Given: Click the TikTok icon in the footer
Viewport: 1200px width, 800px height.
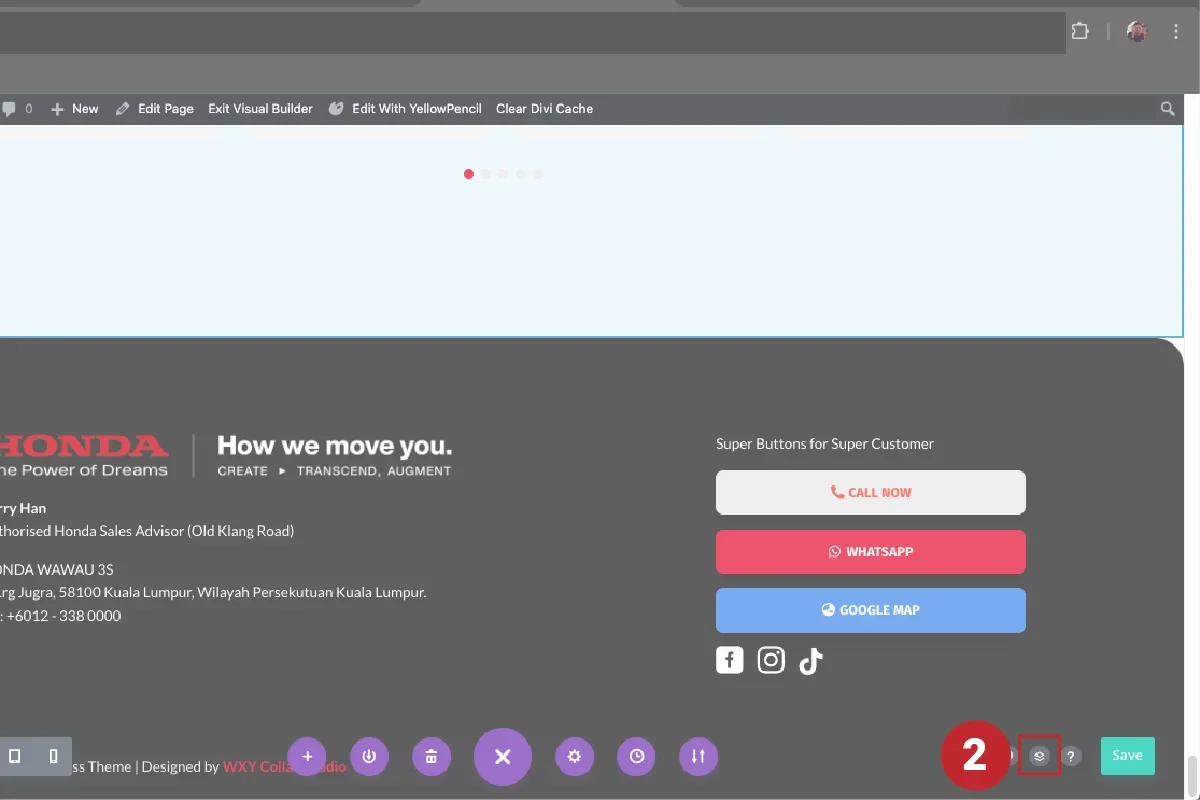Looking at the screenshot, I should coord(810,660).
